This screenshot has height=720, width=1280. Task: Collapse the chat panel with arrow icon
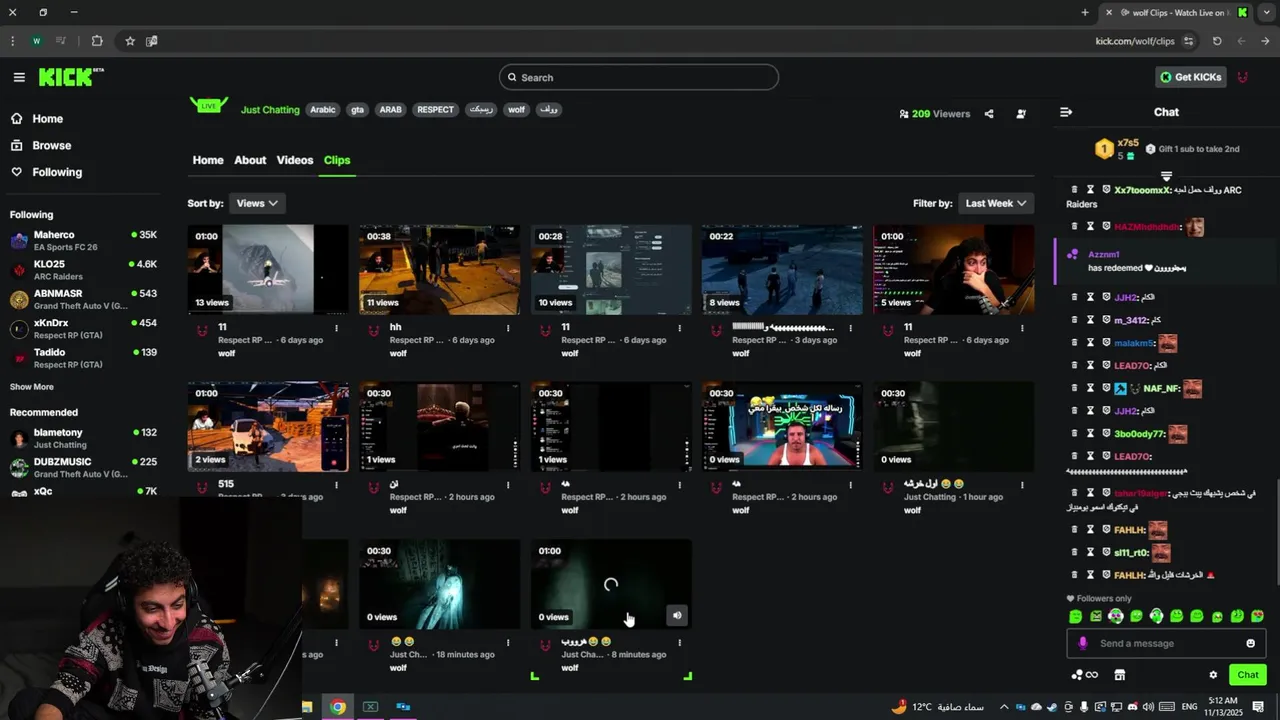pos(1066,112)
